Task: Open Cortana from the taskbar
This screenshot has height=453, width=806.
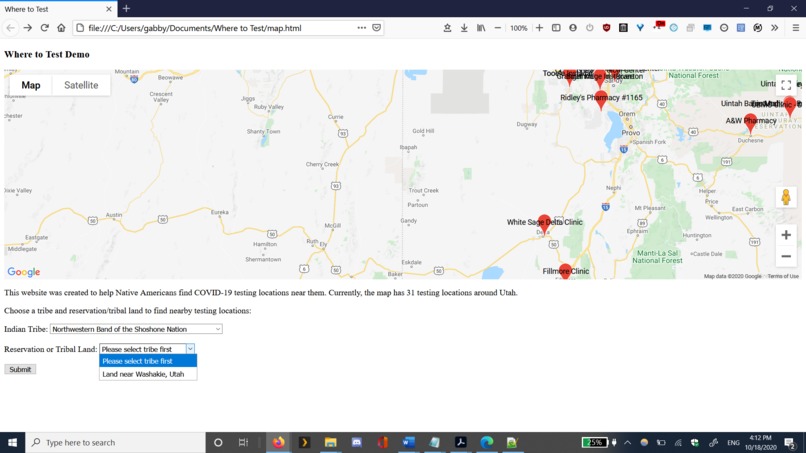Action: pos(218,442)
